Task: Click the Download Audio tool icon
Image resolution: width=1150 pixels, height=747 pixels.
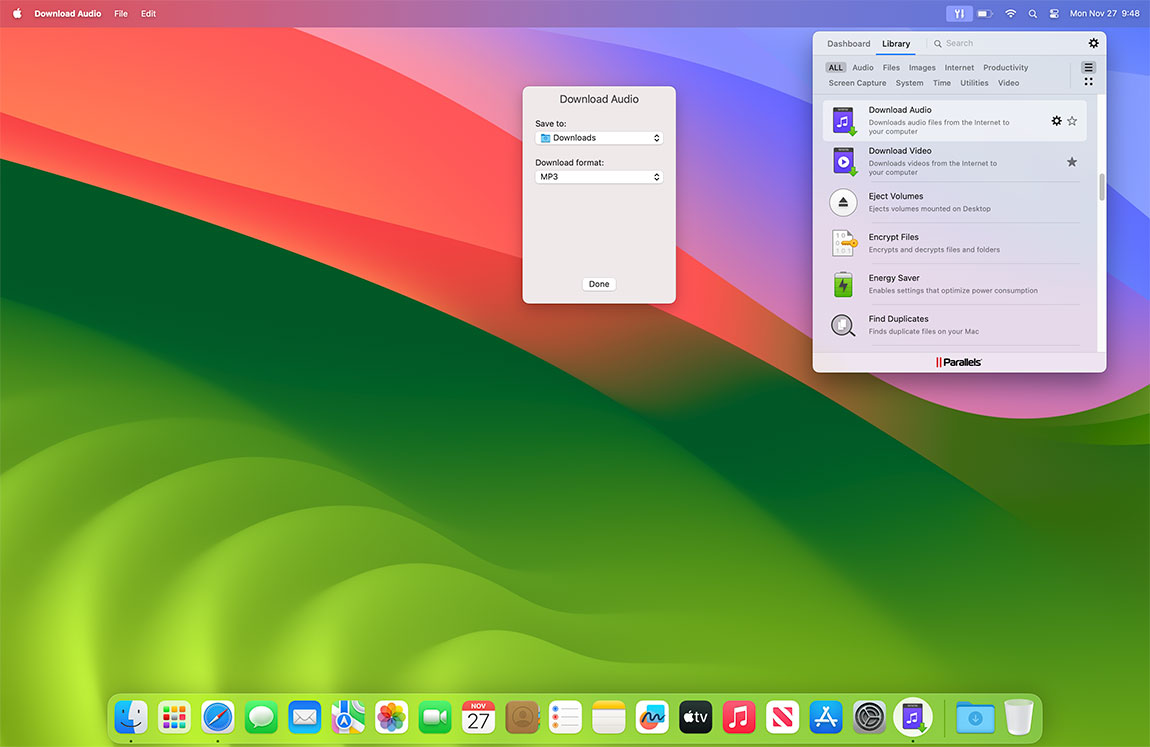Action: pyautogui.click(x=843, y=120)
